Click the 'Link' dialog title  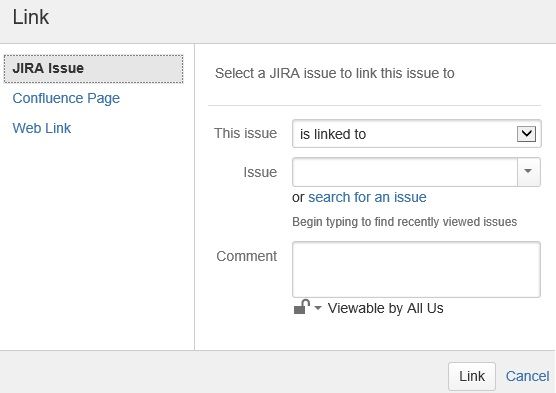(x=31, y=17)
